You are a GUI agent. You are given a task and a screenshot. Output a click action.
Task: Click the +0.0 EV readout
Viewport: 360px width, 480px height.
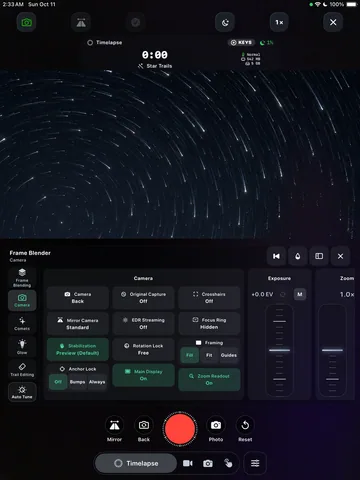tap(262, 294)
